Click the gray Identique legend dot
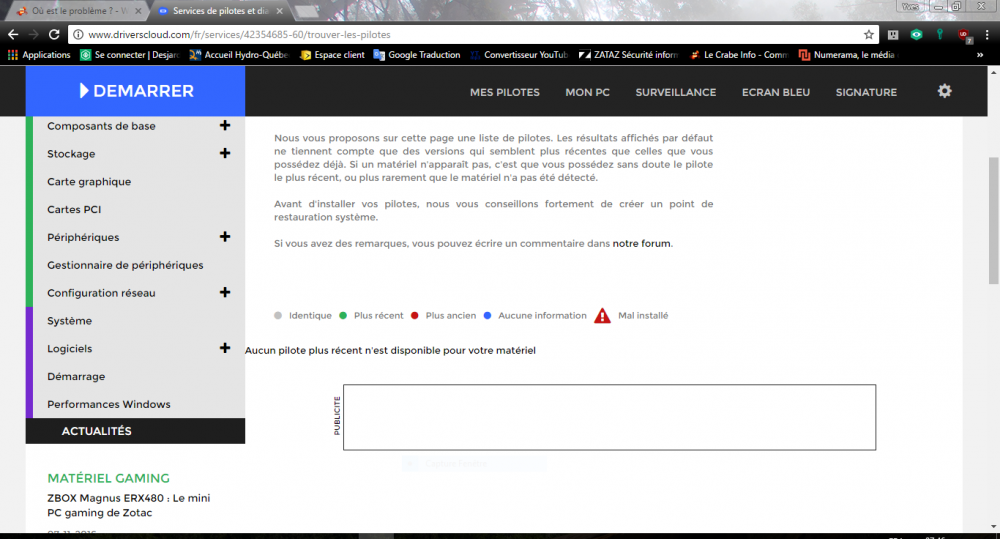The height and width of the screenshot is (539, 1000). (277, 316)
